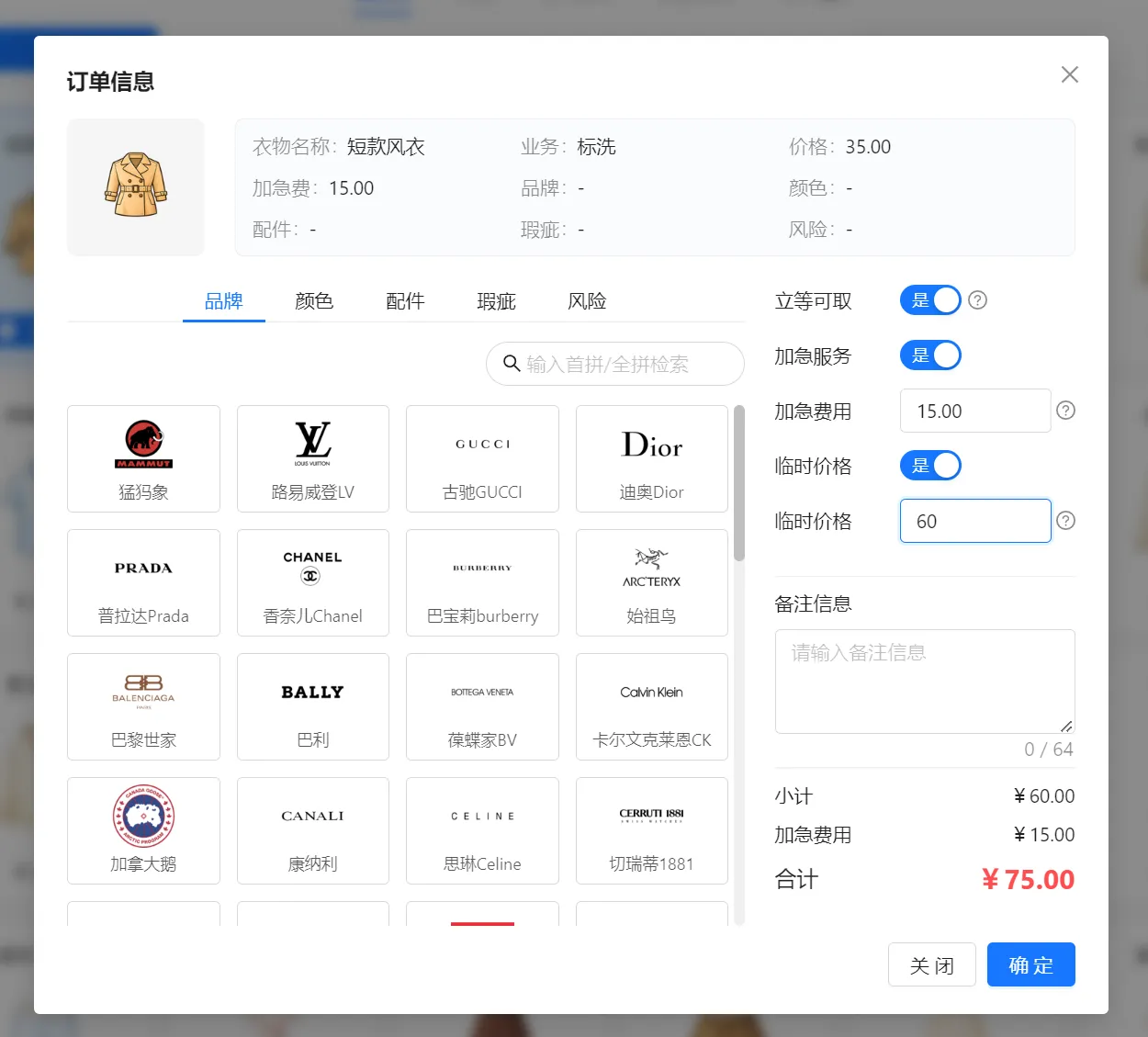This screenshot has height=1037, width=1148.
Task: Open the 瑕疵 tab
Action: 496,301
